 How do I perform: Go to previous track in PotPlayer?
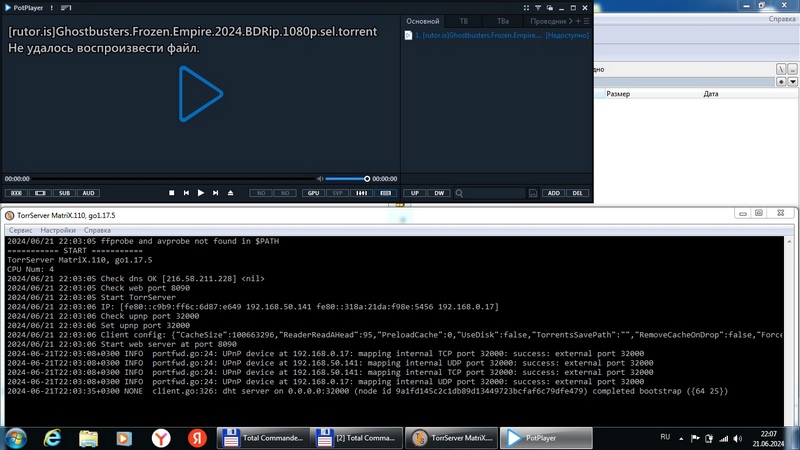click(x=186, y=193)
